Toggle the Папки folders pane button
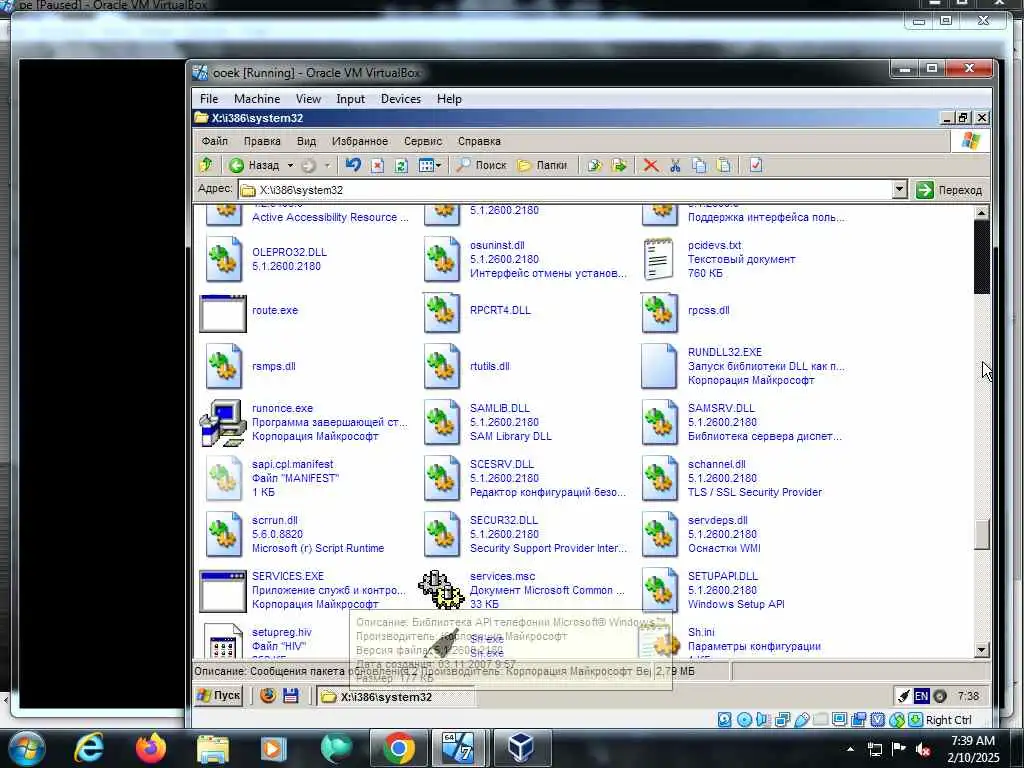 click(542, 165)
